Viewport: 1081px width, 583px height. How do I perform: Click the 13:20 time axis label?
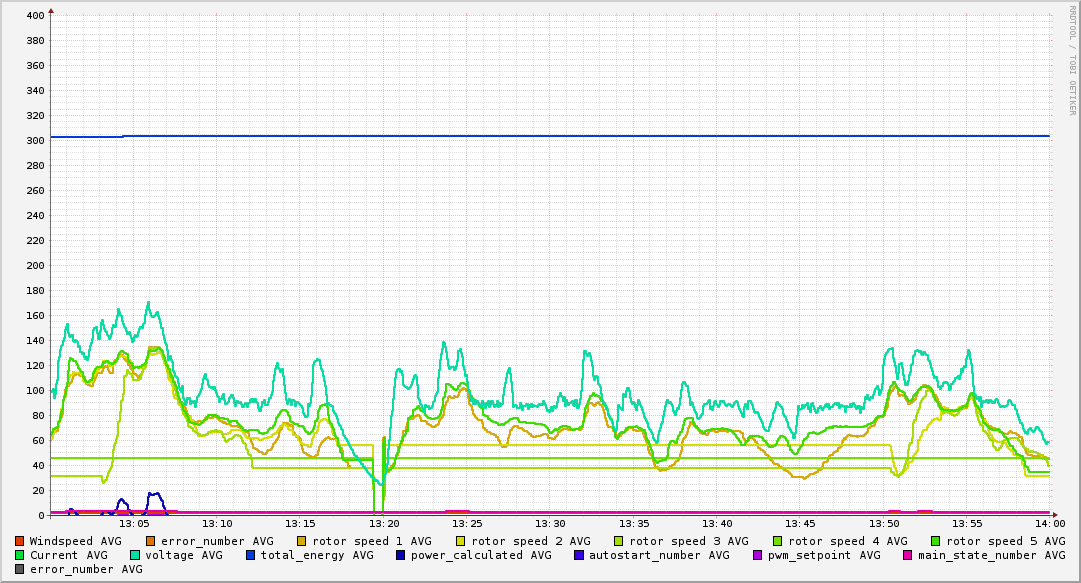pyautogui.click(x=385, y=524)
